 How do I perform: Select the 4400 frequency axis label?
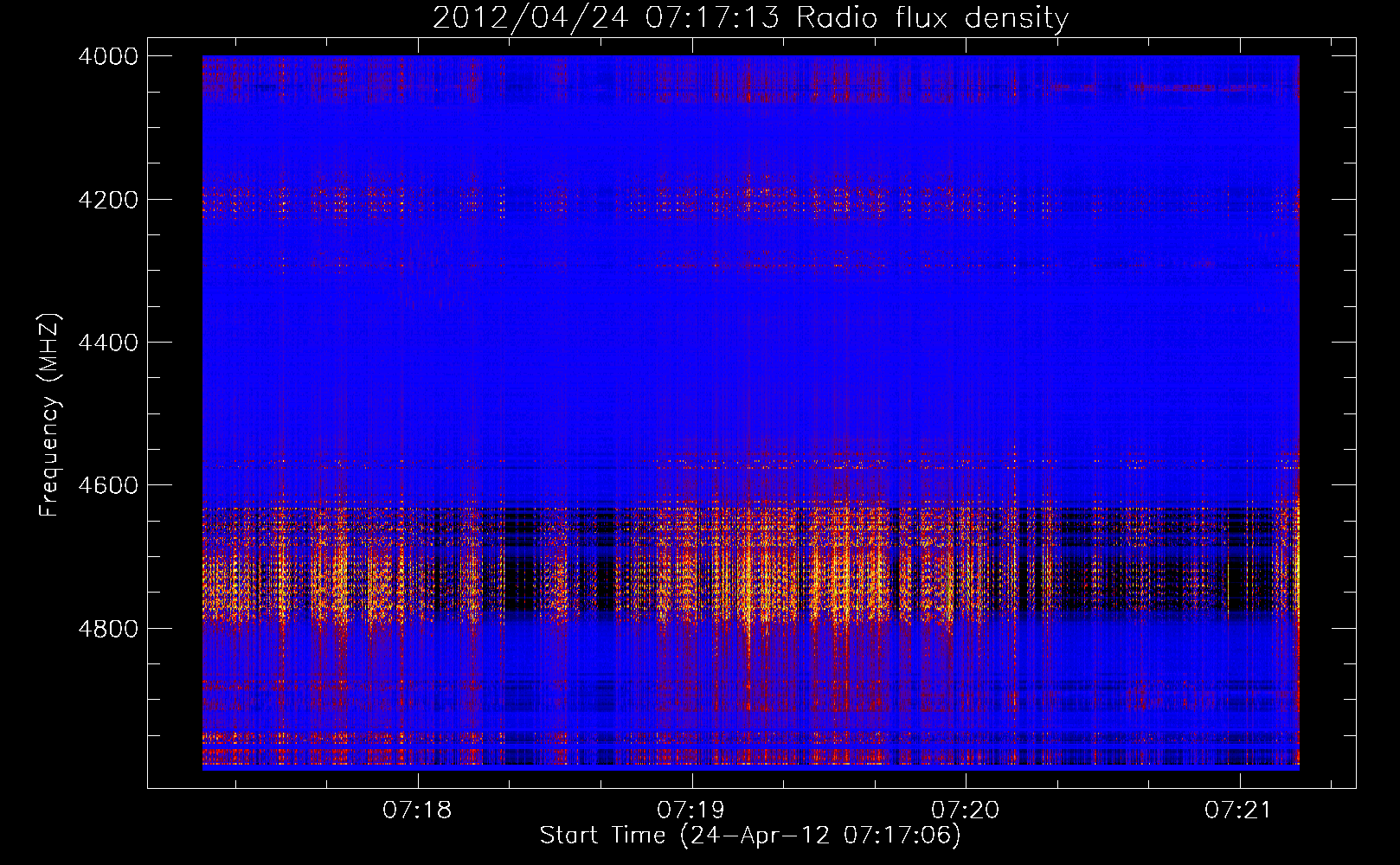coord(108,343)
